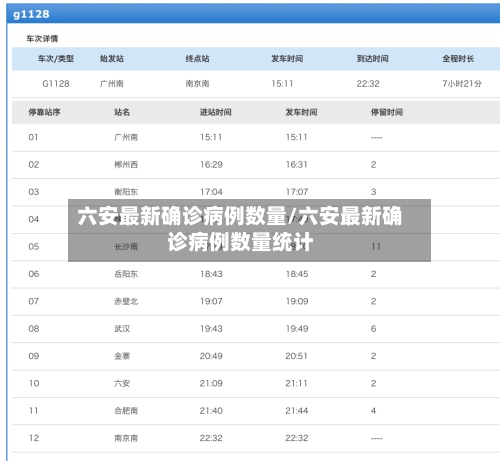Select station 岳阳东 in row 06

coord(126,274)
